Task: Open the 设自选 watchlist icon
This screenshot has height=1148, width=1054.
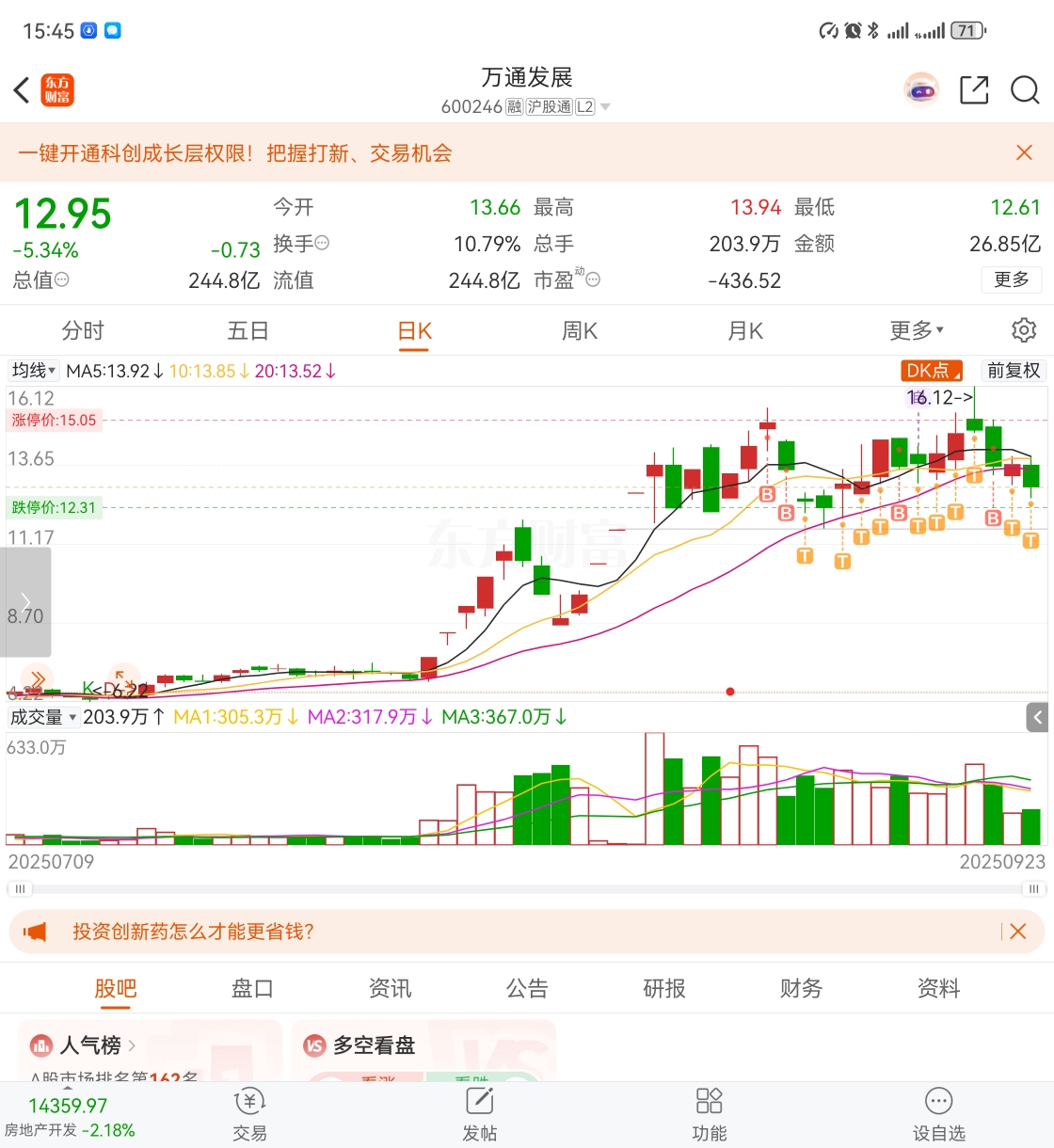Action: (938, 1101)
